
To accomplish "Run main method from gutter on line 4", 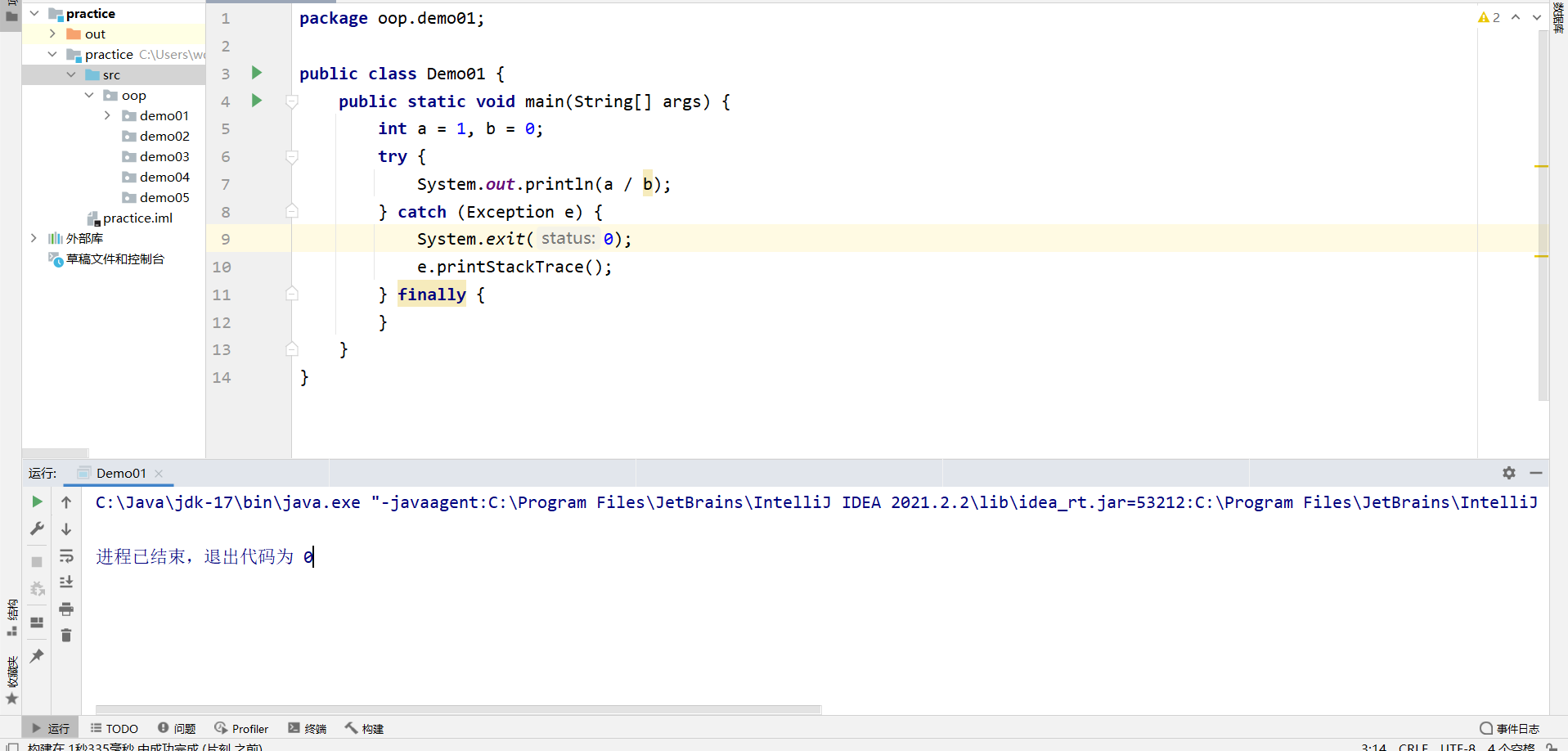I will [x=256, y=101].
